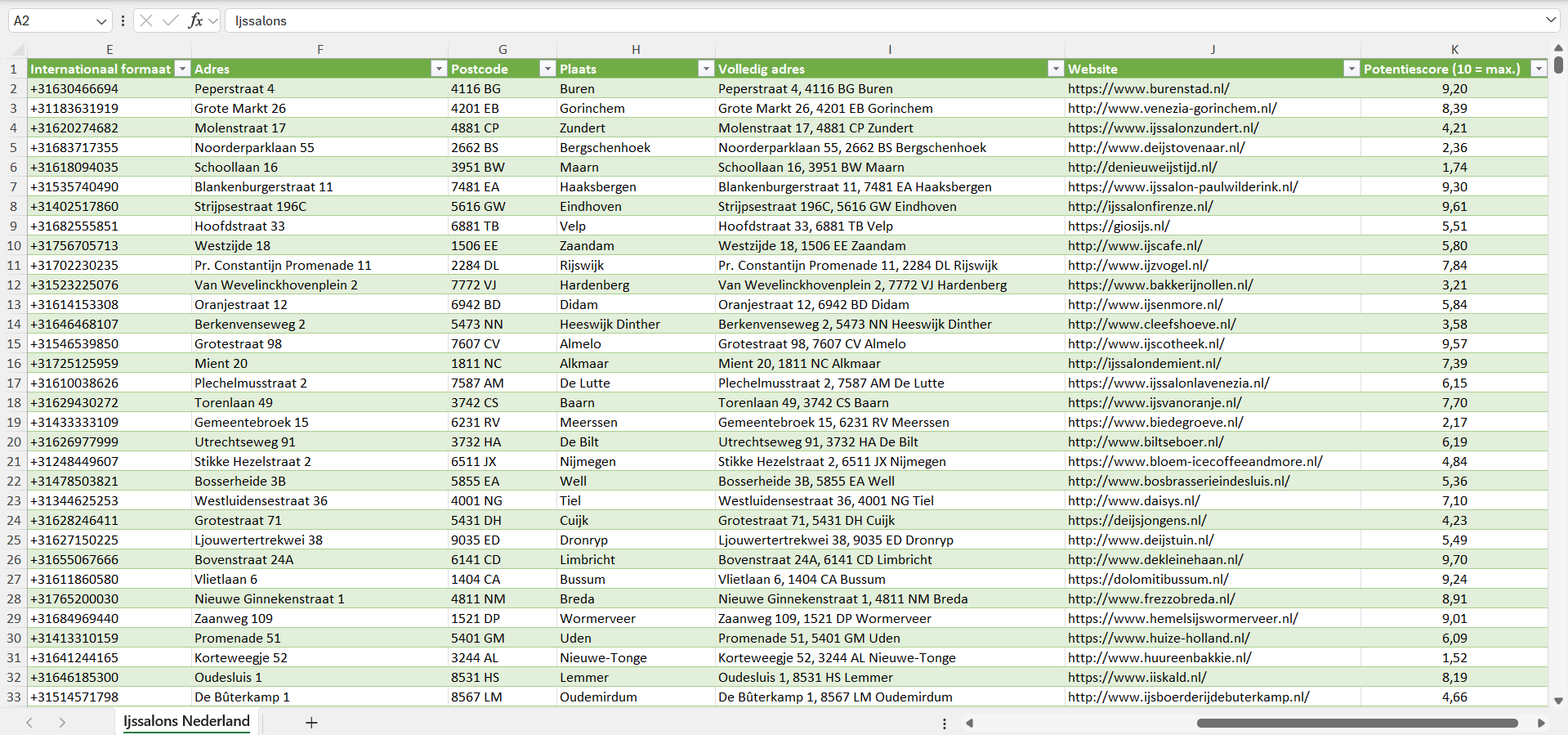Select the Ijssalons Nederland sheet tab
This screenshot has height=735, width=1568.
tap(186, 721)
